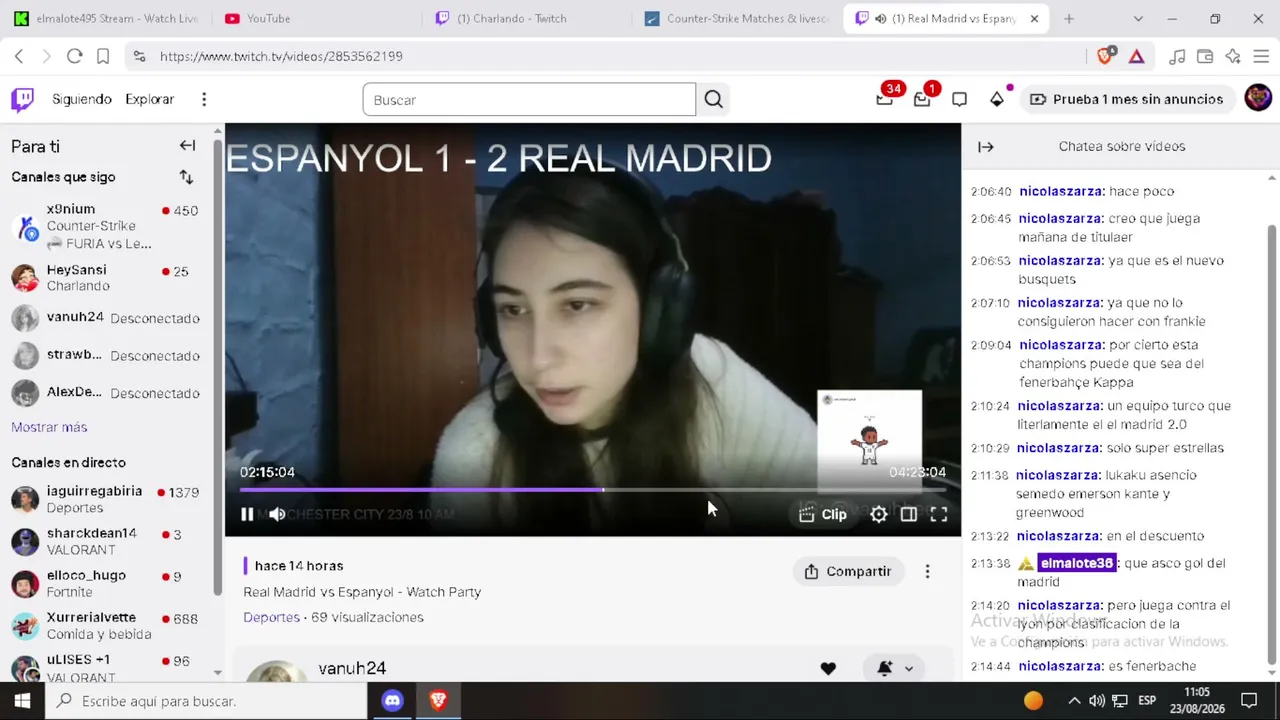Pause the video playback

pyautogui.click(x=247, y=514)
